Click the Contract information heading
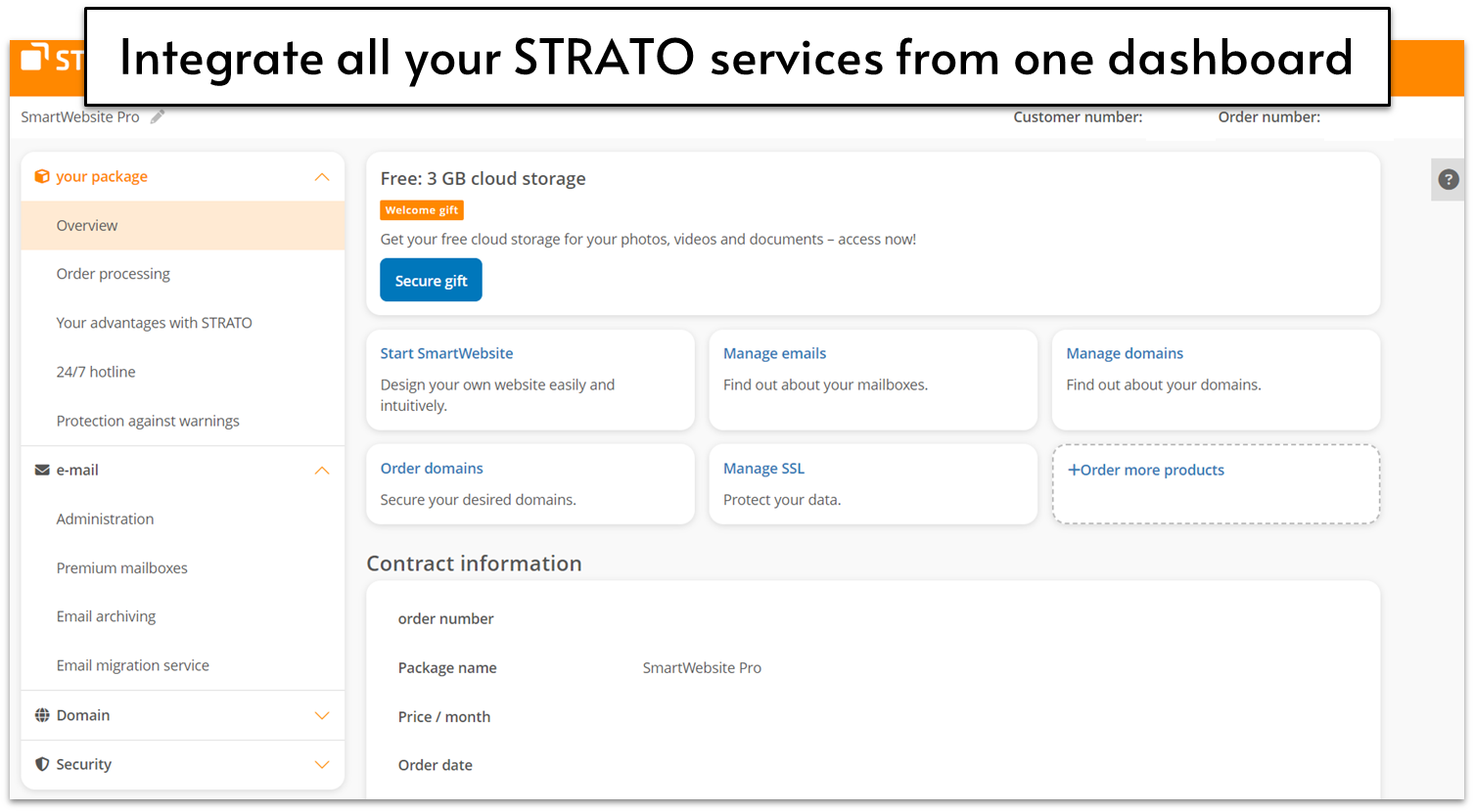 click(474, 564)
